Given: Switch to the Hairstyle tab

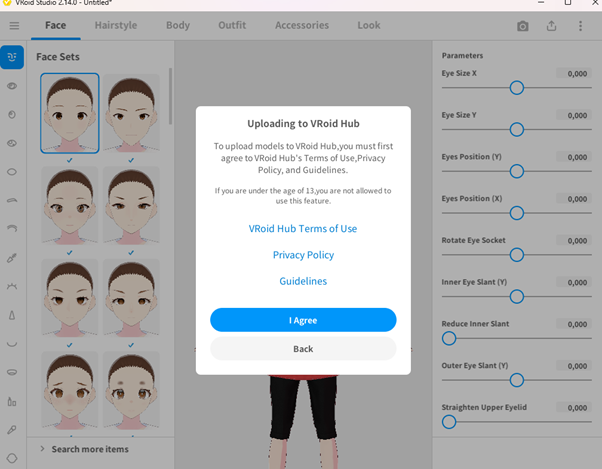Looking at the screenshot, I should click(116, 25).
